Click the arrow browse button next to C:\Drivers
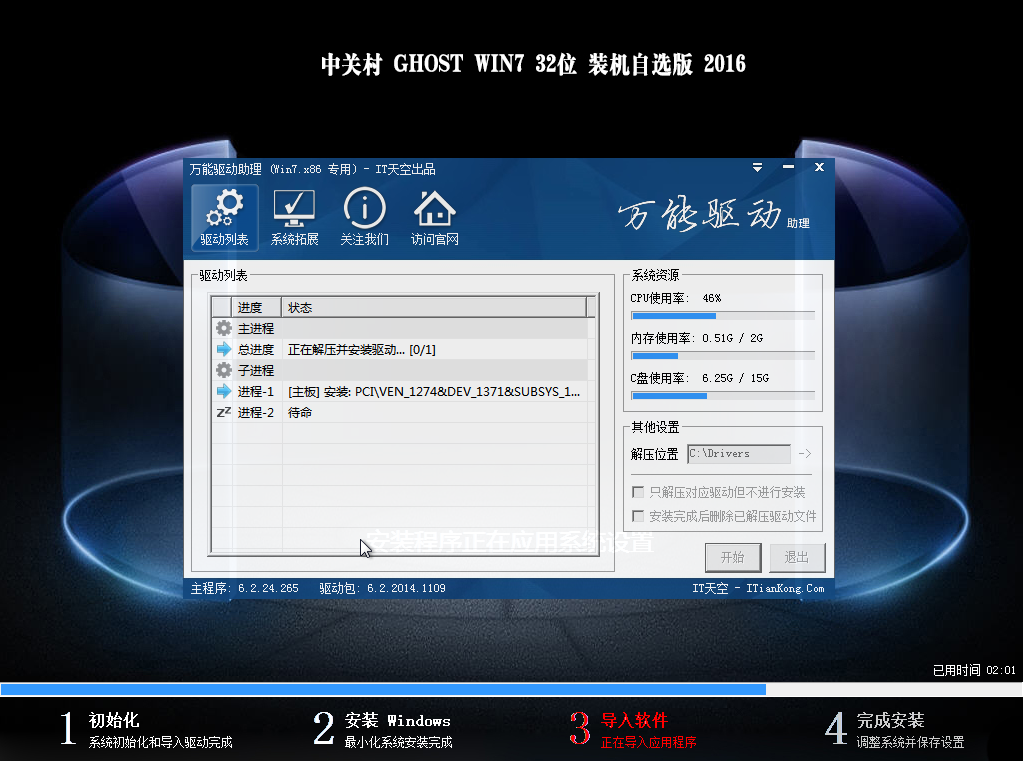Image resolution: width=1023 pixels, height=761 pixels. coord(805,454)
